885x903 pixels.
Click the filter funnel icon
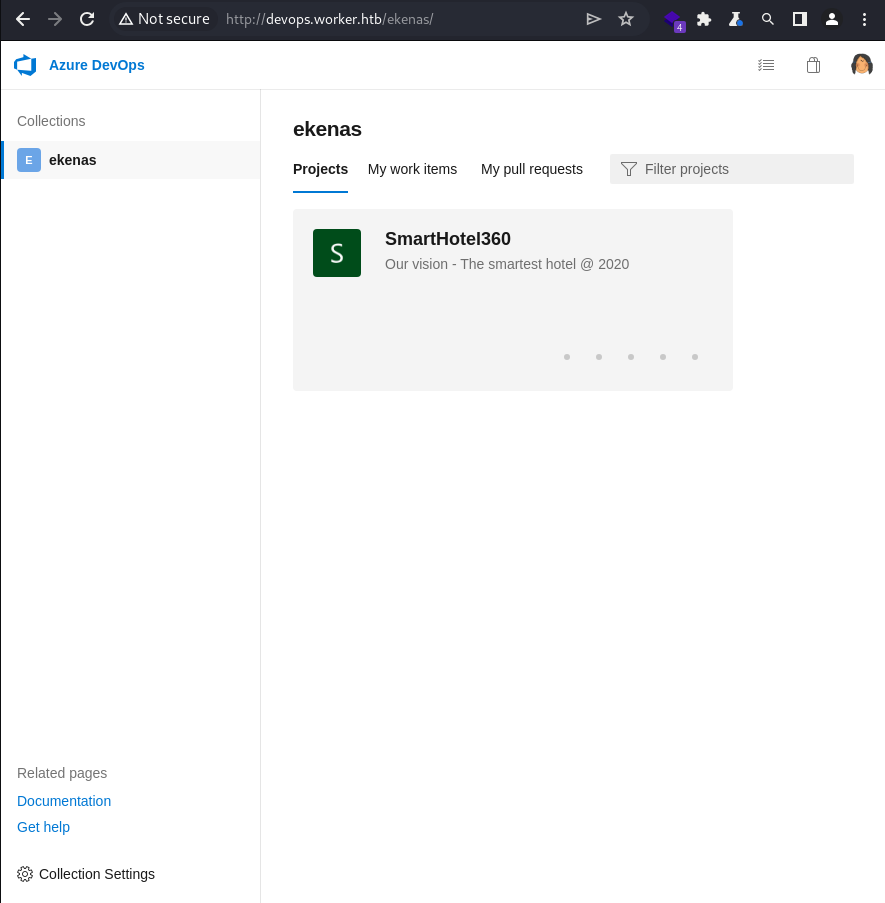[629, 169]
